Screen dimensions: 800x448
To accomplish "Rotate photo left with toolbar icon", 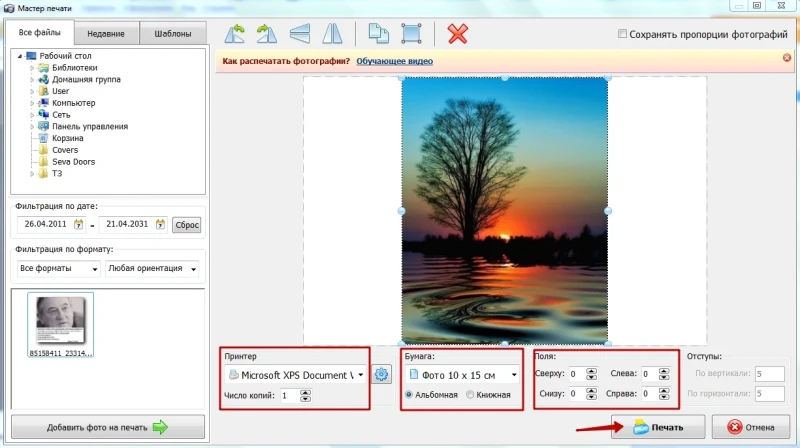I will click(235, 34).
